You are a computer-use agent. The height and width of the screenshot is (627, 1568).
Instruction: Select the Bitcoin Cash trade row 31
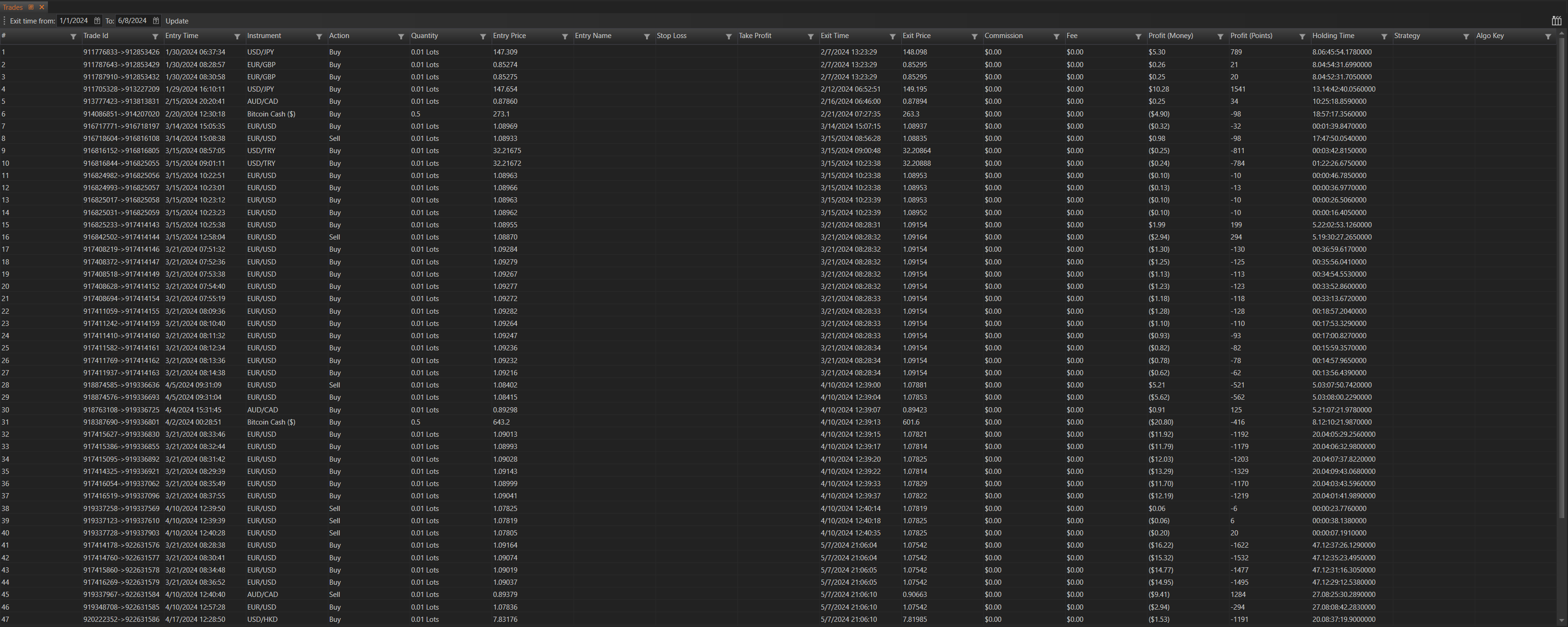[271, 422]
